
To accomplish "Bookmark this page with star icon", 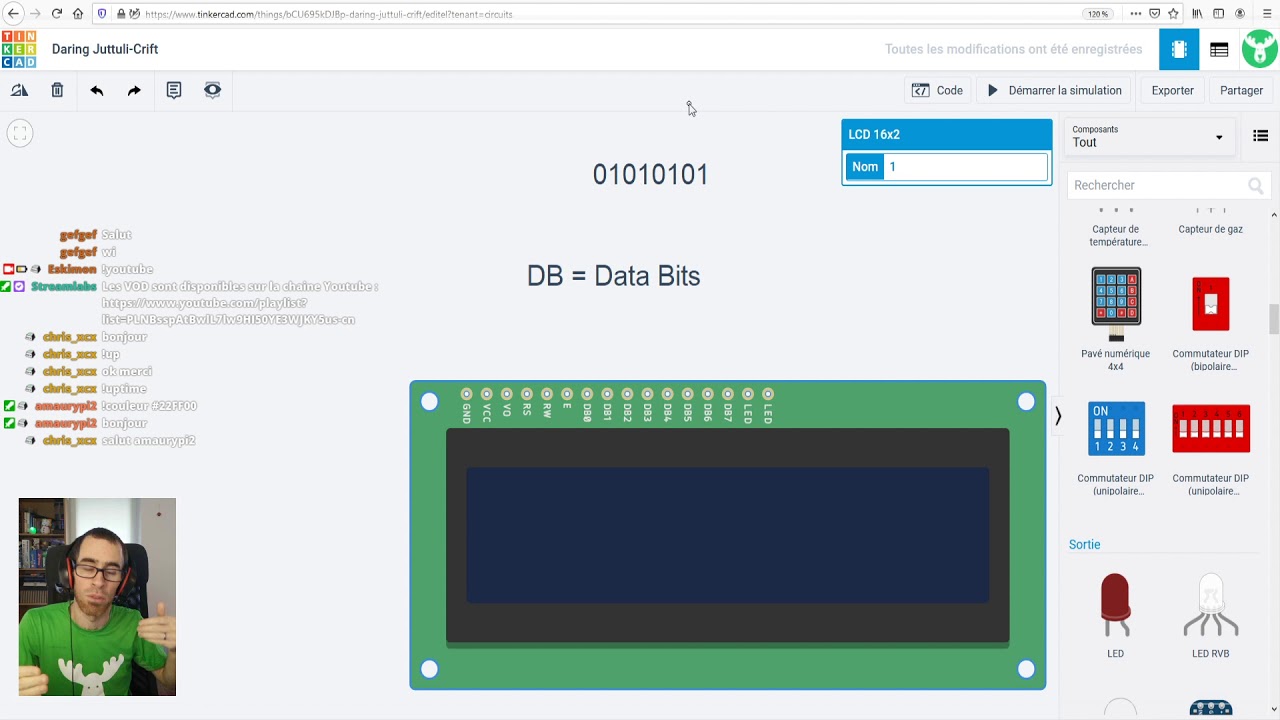I will coord(1173,14).
